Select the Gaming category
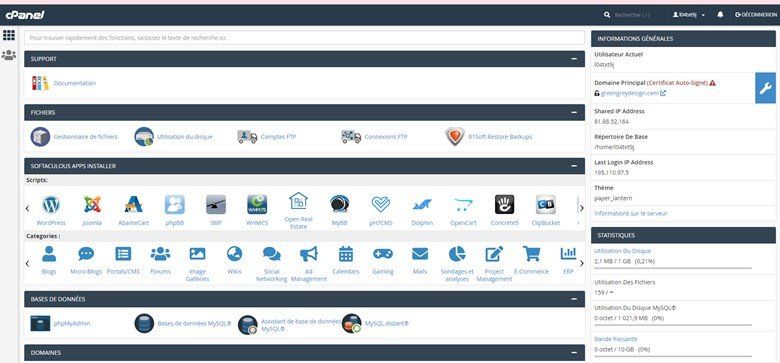The height and width of the screenshot is (363, 780). click(x=383, y=254)
